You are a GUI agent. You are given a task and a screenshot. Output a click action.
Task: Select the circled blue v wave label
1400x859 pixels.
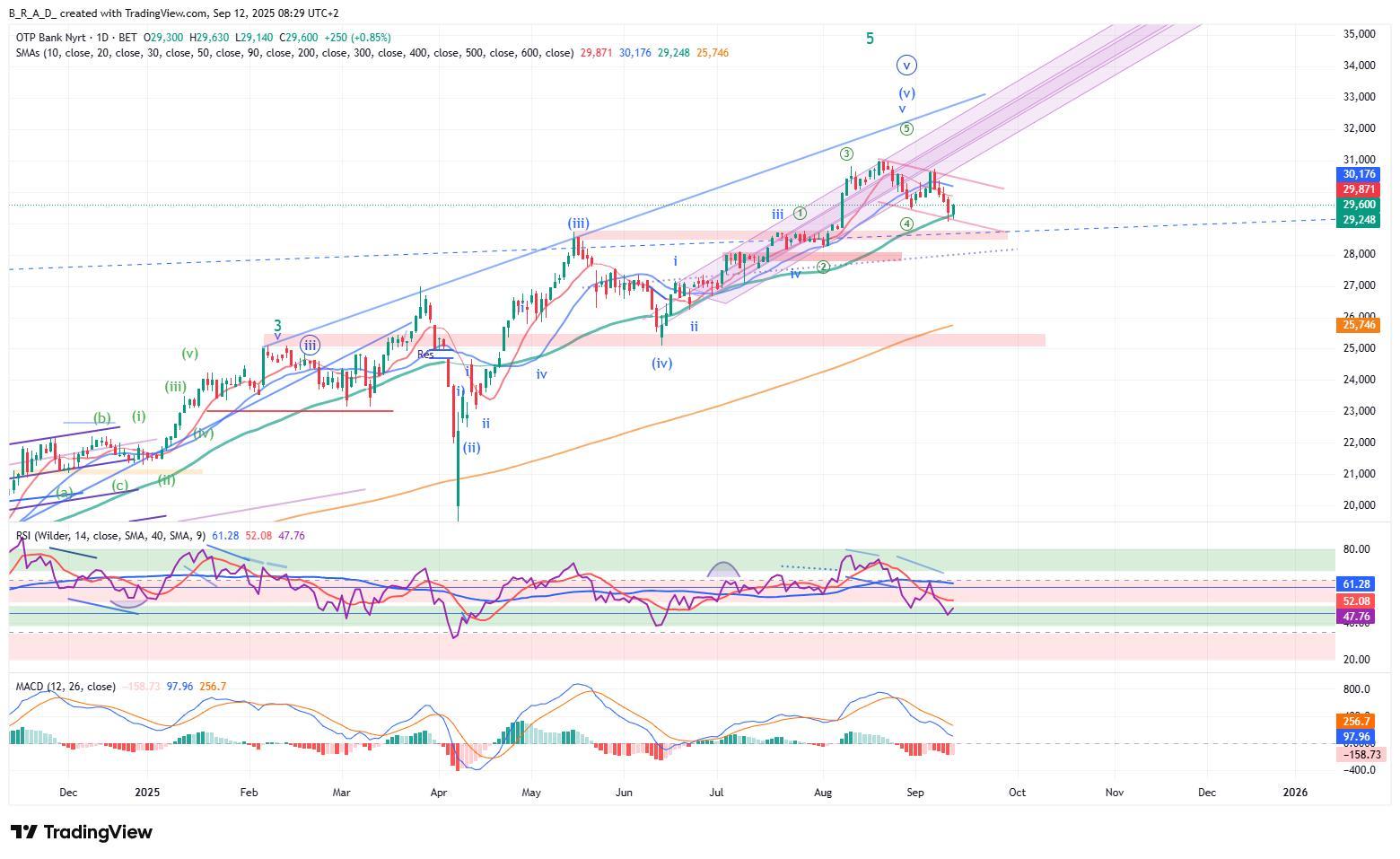(906, 66)
